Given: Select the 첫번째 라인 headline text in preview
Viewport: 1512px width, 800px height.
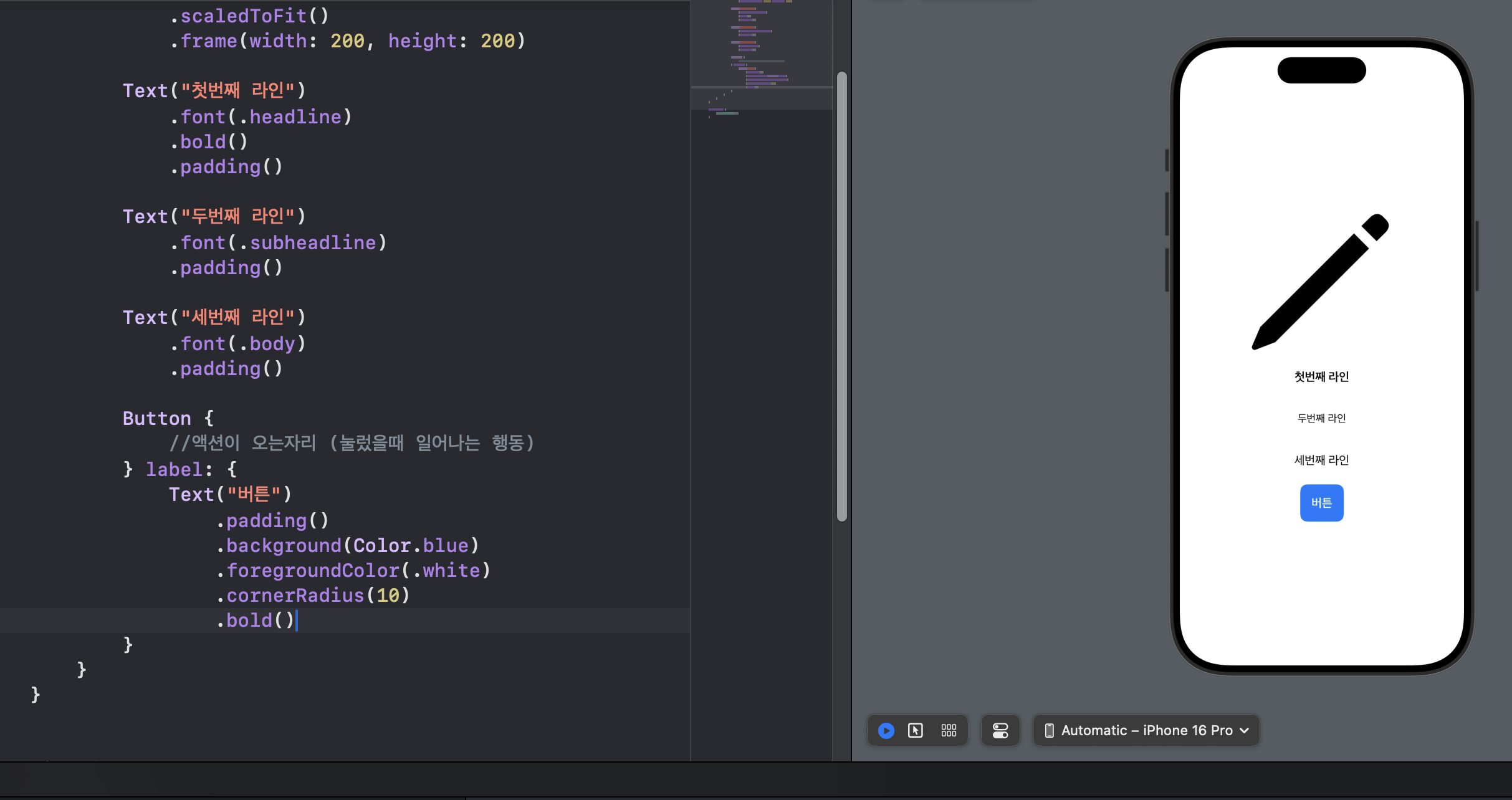Looking at the screenshot, I should coord(1321,376).
